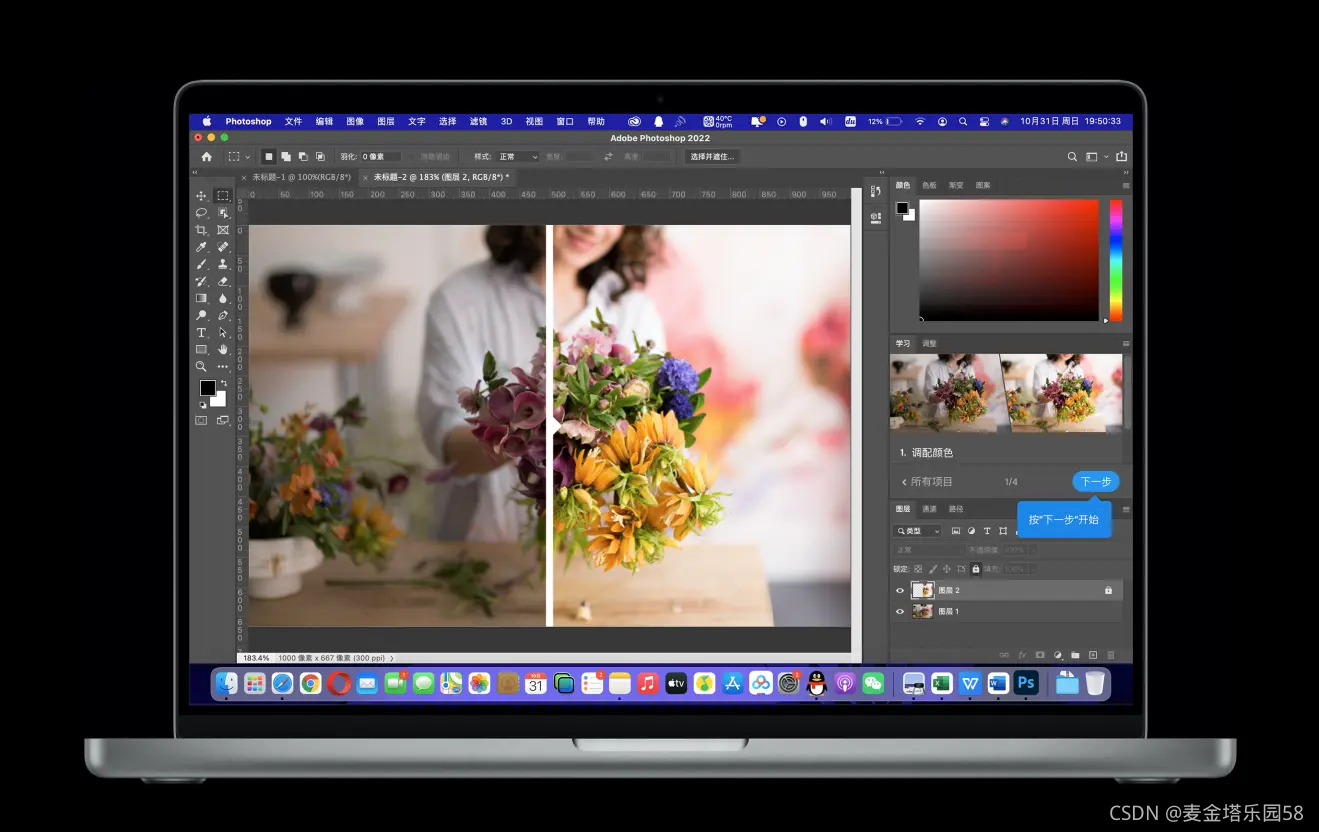This screenshot has width=1319, height=832.
Task: Select the Gradient tool
Action: [x=201, y=298]
